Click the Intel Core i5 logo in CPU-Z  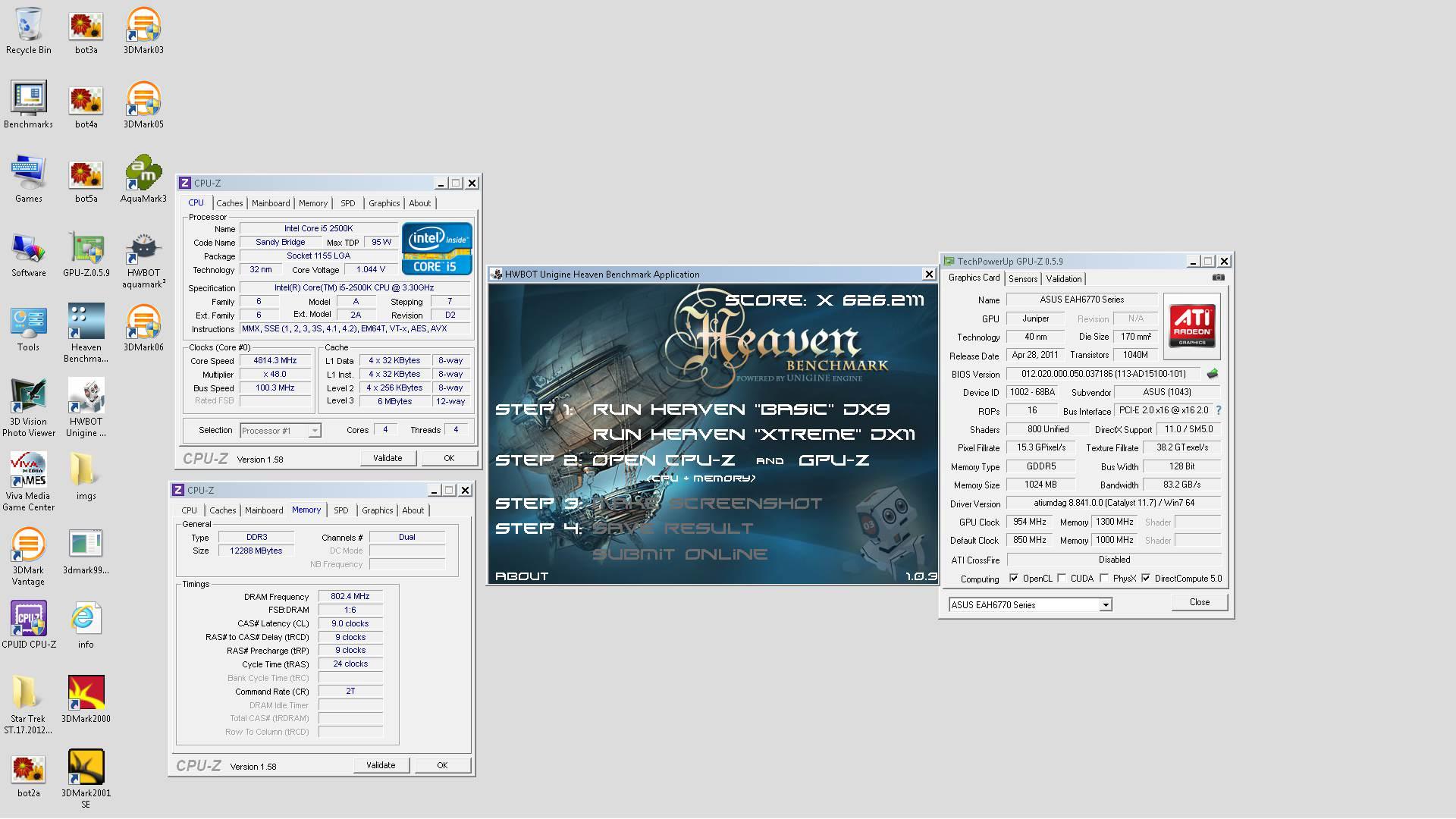coord(437,248)
